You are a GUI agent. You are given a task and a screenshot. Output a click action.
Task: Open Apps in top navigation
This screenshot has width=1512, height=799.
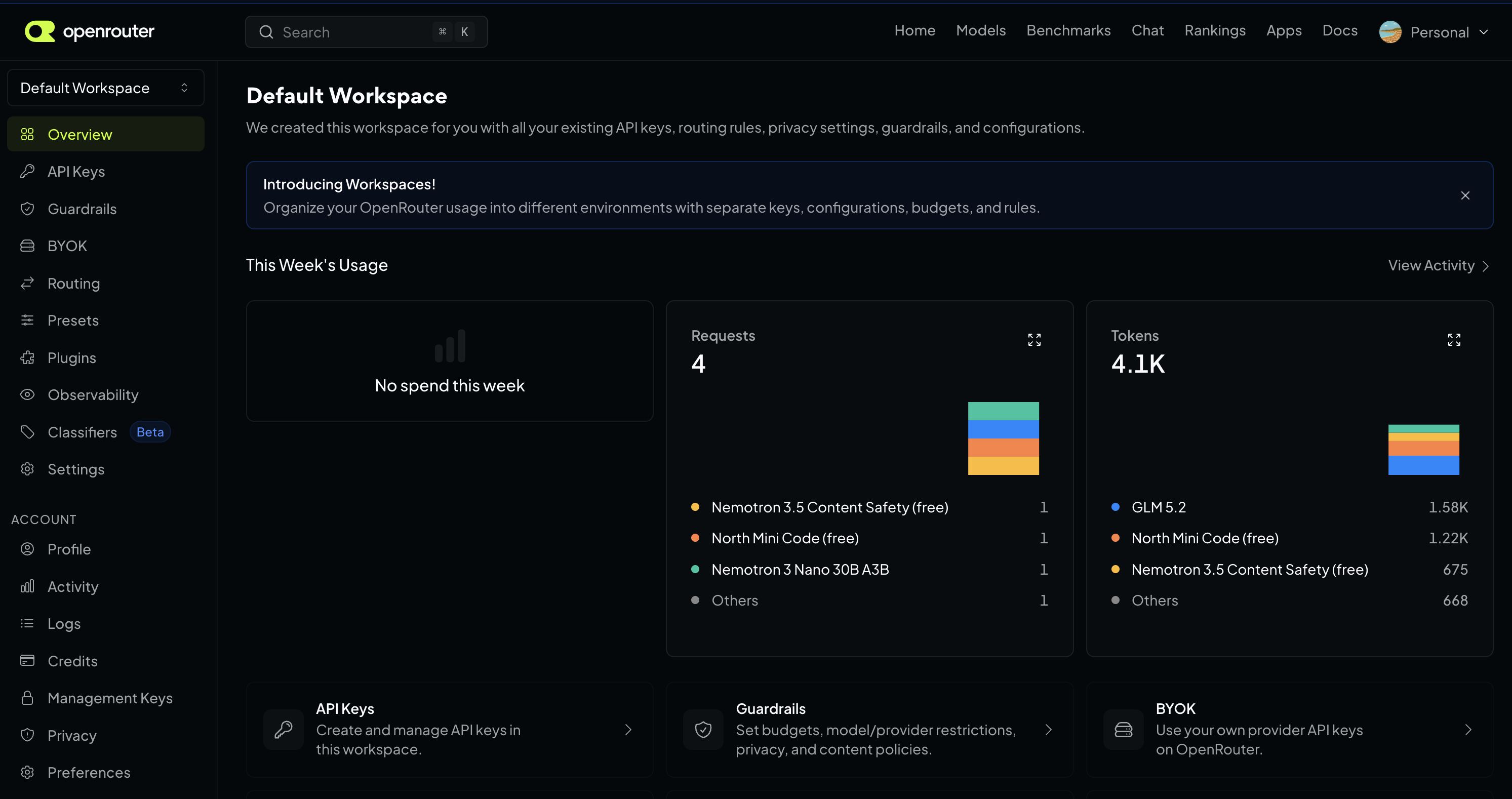click(1284, 30)
